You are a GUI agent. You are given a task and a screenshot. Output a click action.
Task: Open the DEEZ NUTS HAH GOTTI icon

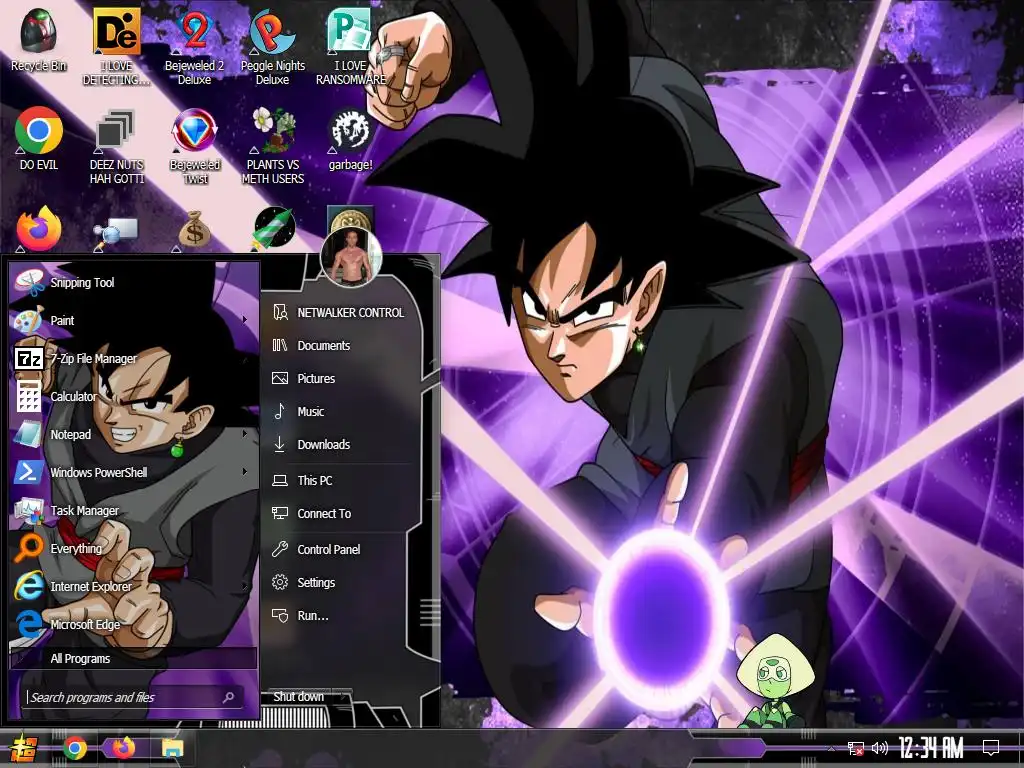[116, 146]
